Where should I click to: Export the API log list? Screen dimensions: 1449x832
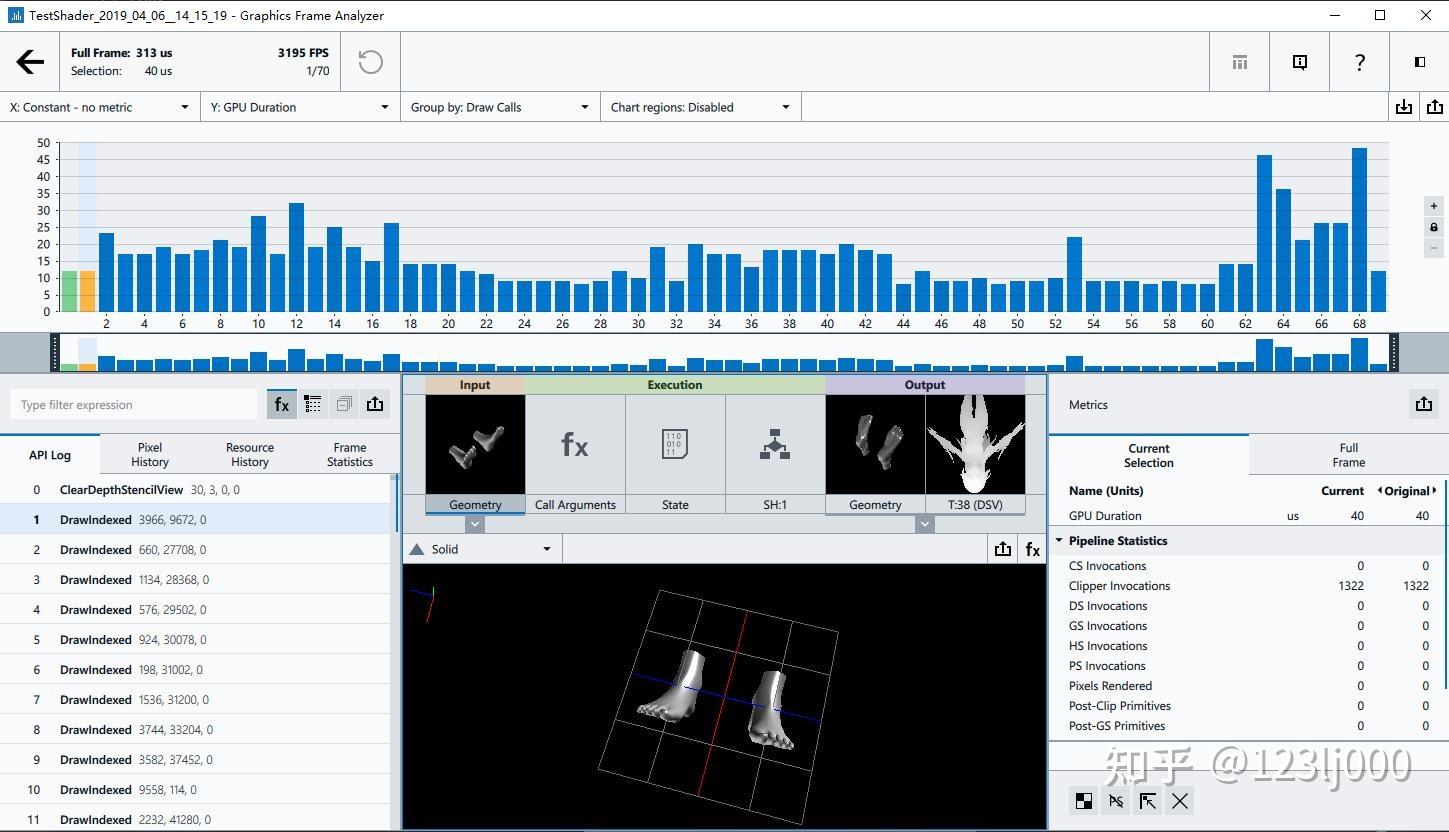375,404
